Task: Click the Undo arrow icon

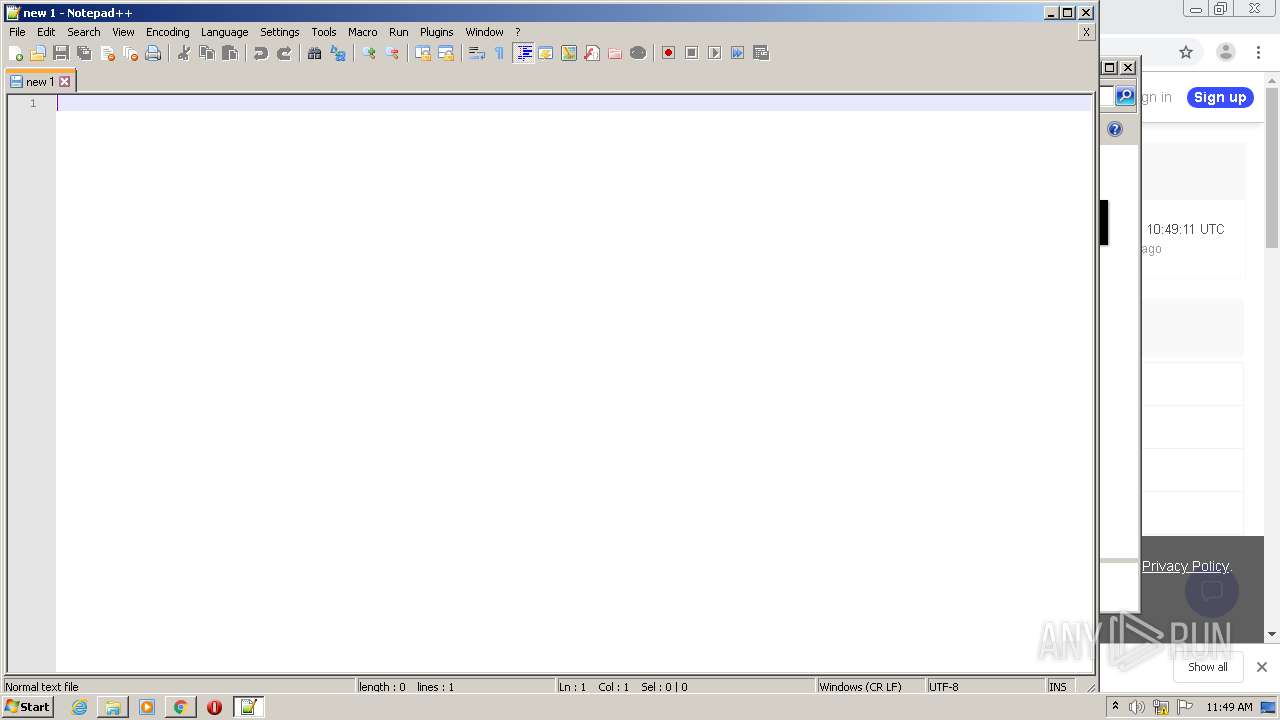Action: [261, 53]
